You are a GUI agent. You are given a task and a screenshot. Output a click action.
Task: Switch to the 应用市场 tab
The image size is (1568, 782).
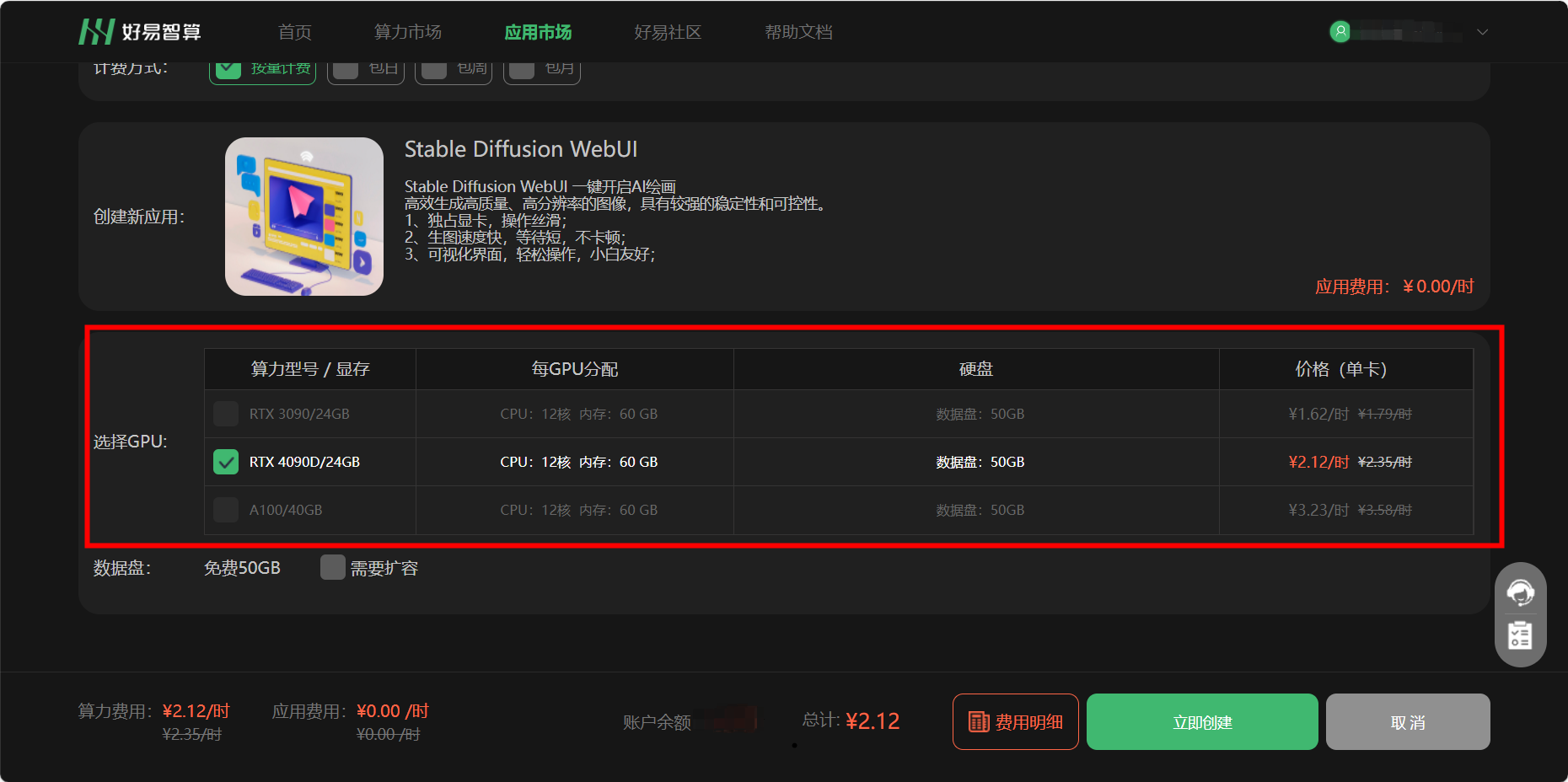tap(538, 32)
